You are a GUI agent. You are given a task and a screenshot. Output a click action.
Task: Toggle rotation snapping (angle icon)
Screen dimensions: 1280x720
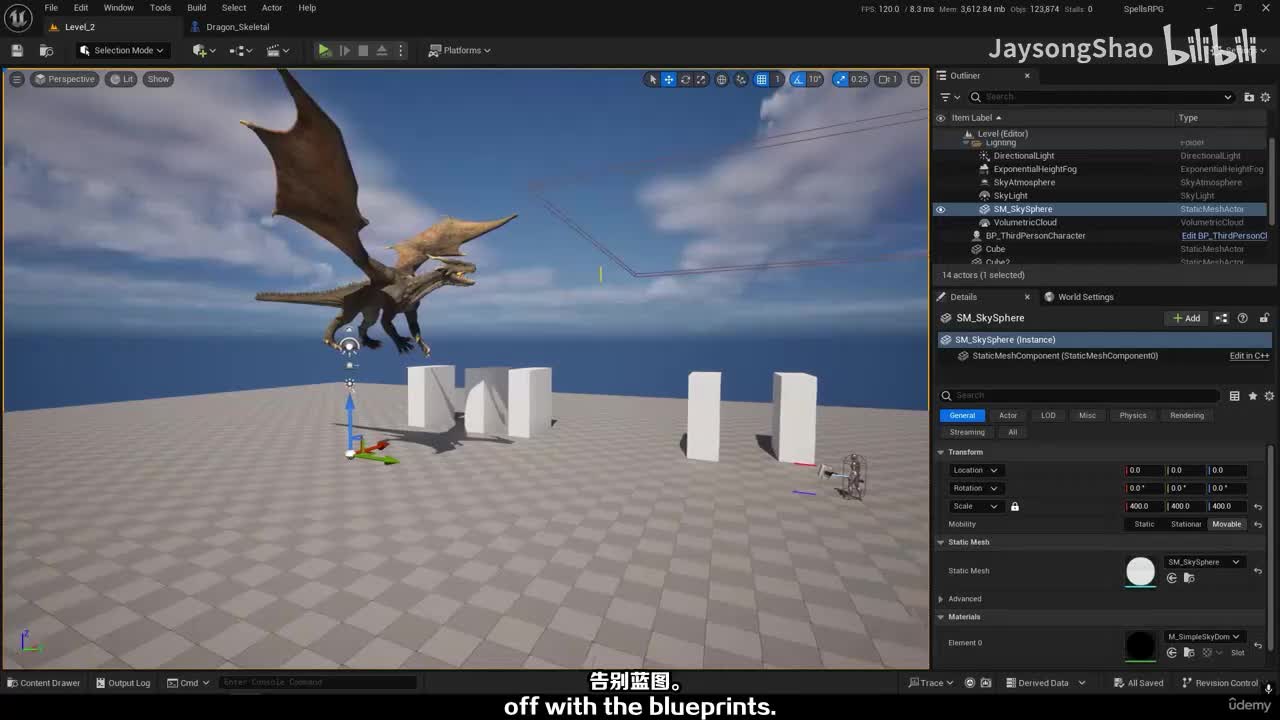798,79
